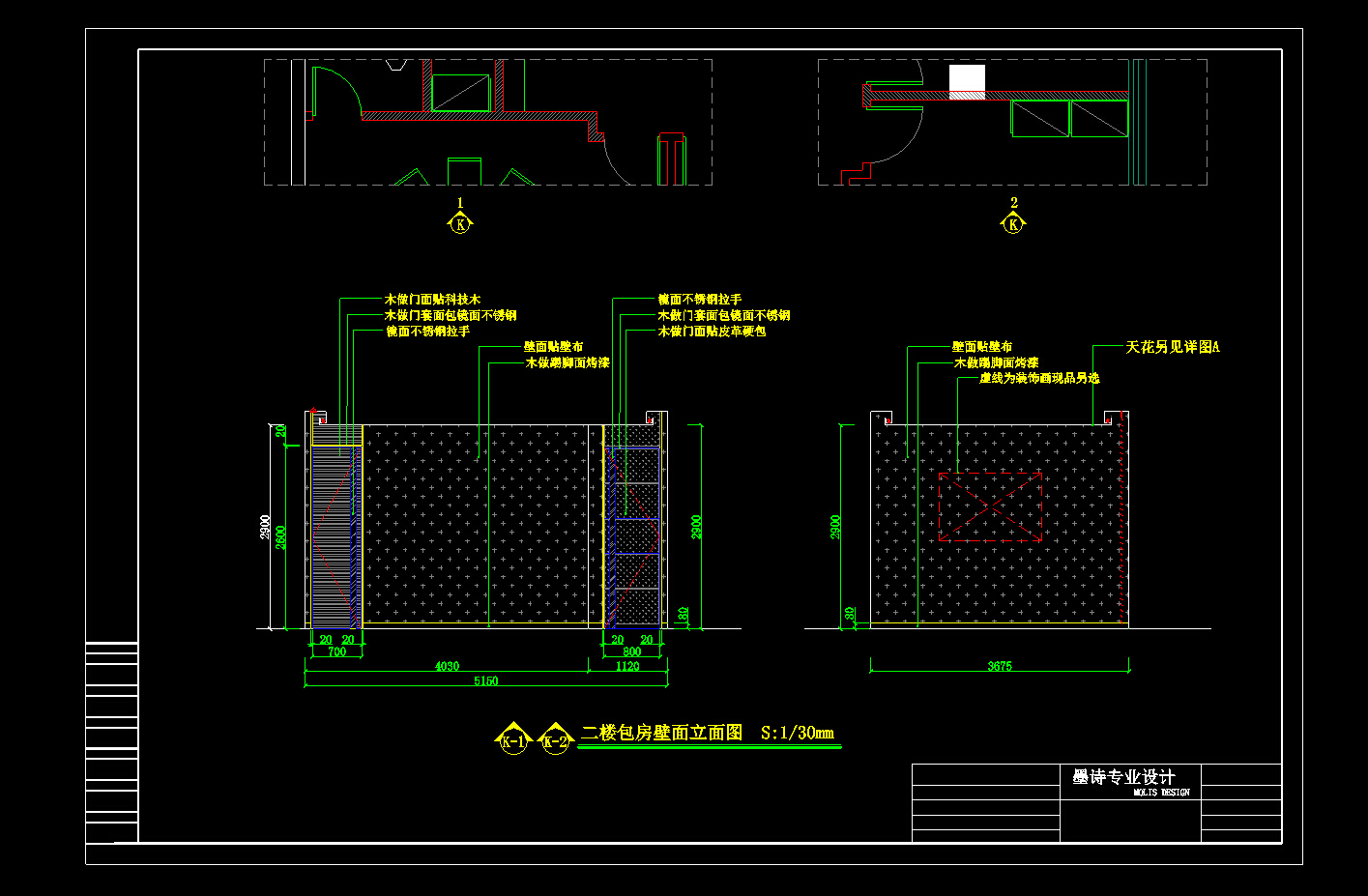The height and width of the screenshot is (896, 1368).
Task: Click the annotation 木做门面贴皮革硬包
Action: click(x=713, y=331)
